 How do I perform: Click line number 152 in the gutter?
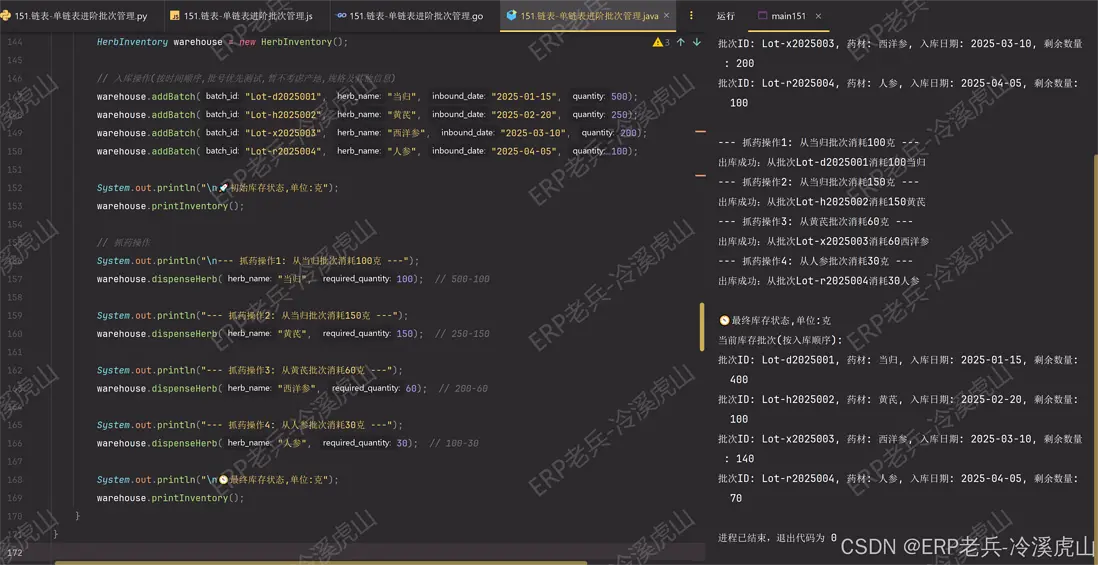14,188
